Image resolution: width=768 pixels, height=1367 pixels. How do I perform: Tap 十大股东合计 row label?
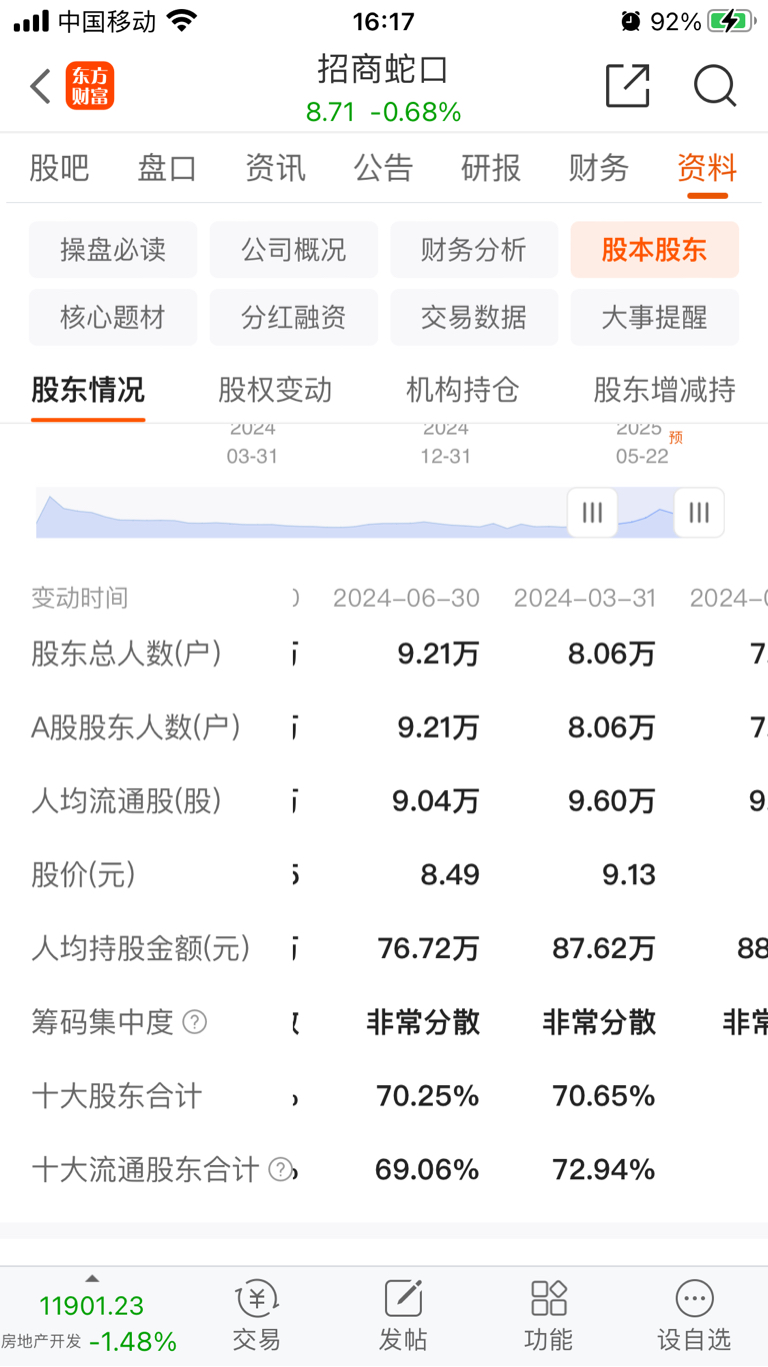[117, 1096]
